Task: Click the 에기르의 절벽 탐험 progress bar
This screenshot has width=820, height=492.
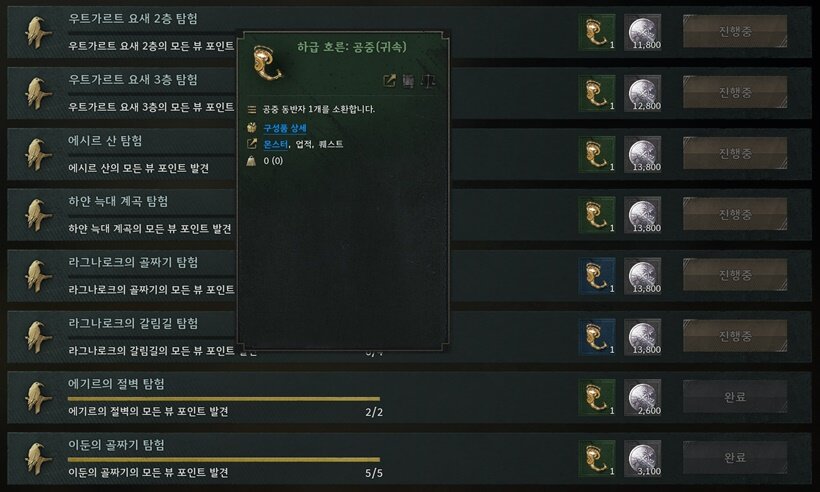Action: (x=224, y=399)
